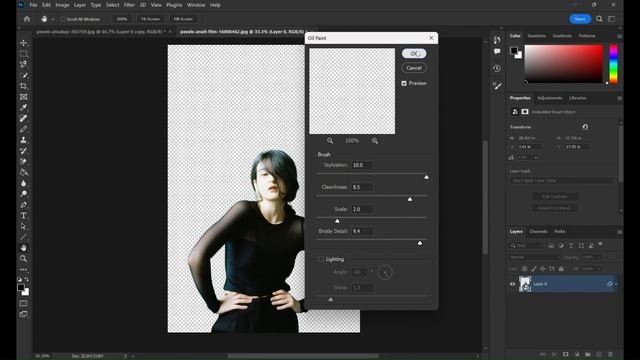Image resolution: width=640 pixels, height=360 pixels.
Task: Click the Share button
Action: click(580, 19)
